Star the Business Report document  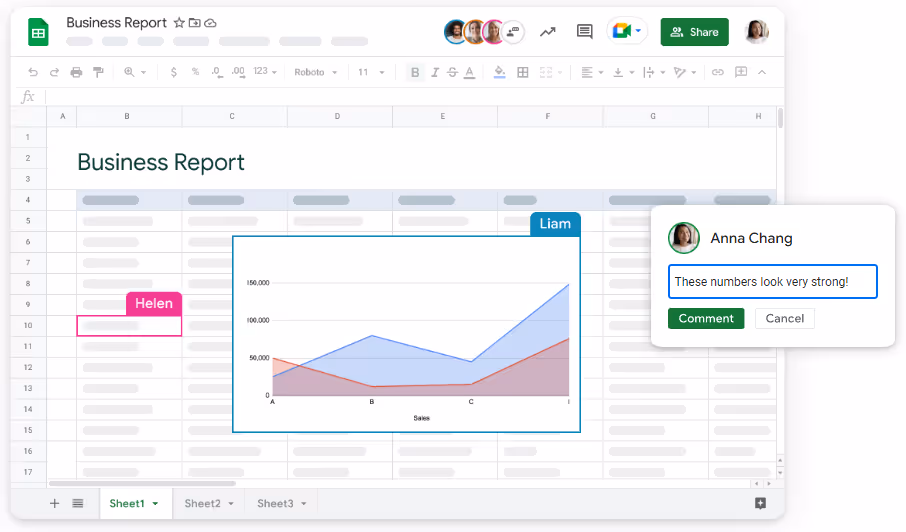pos(179,23)
